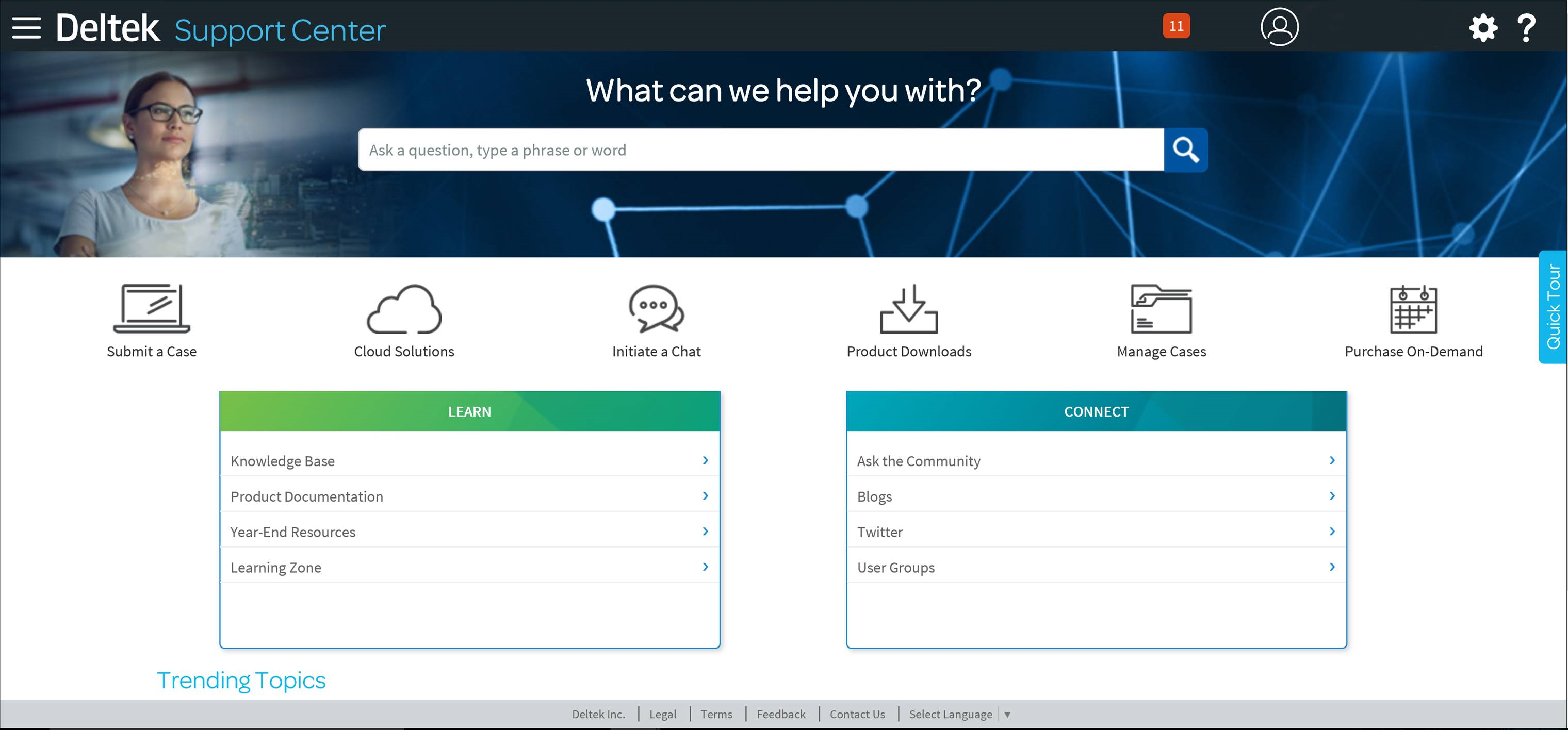
Task: Open the user profile icon
Action: [1279, 27]
